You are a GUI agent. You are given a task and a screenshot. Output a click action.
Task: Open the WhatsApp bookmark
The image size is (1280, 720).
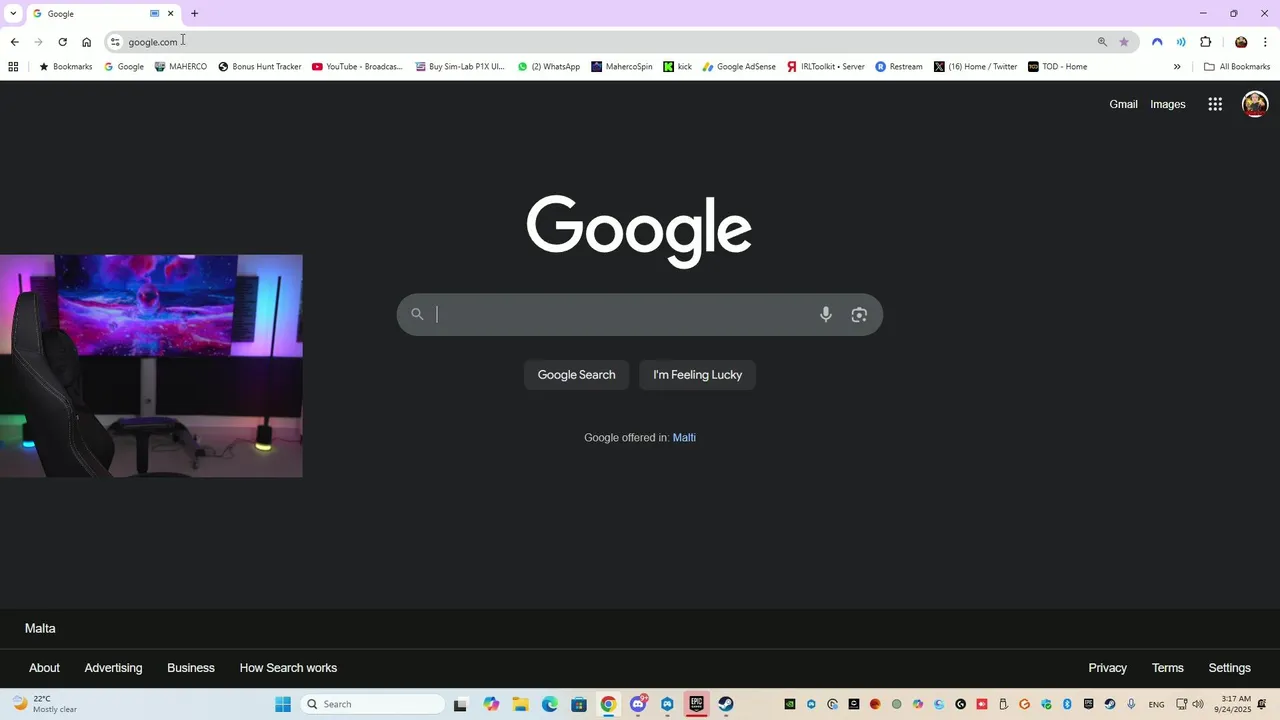tap(549, 67)
